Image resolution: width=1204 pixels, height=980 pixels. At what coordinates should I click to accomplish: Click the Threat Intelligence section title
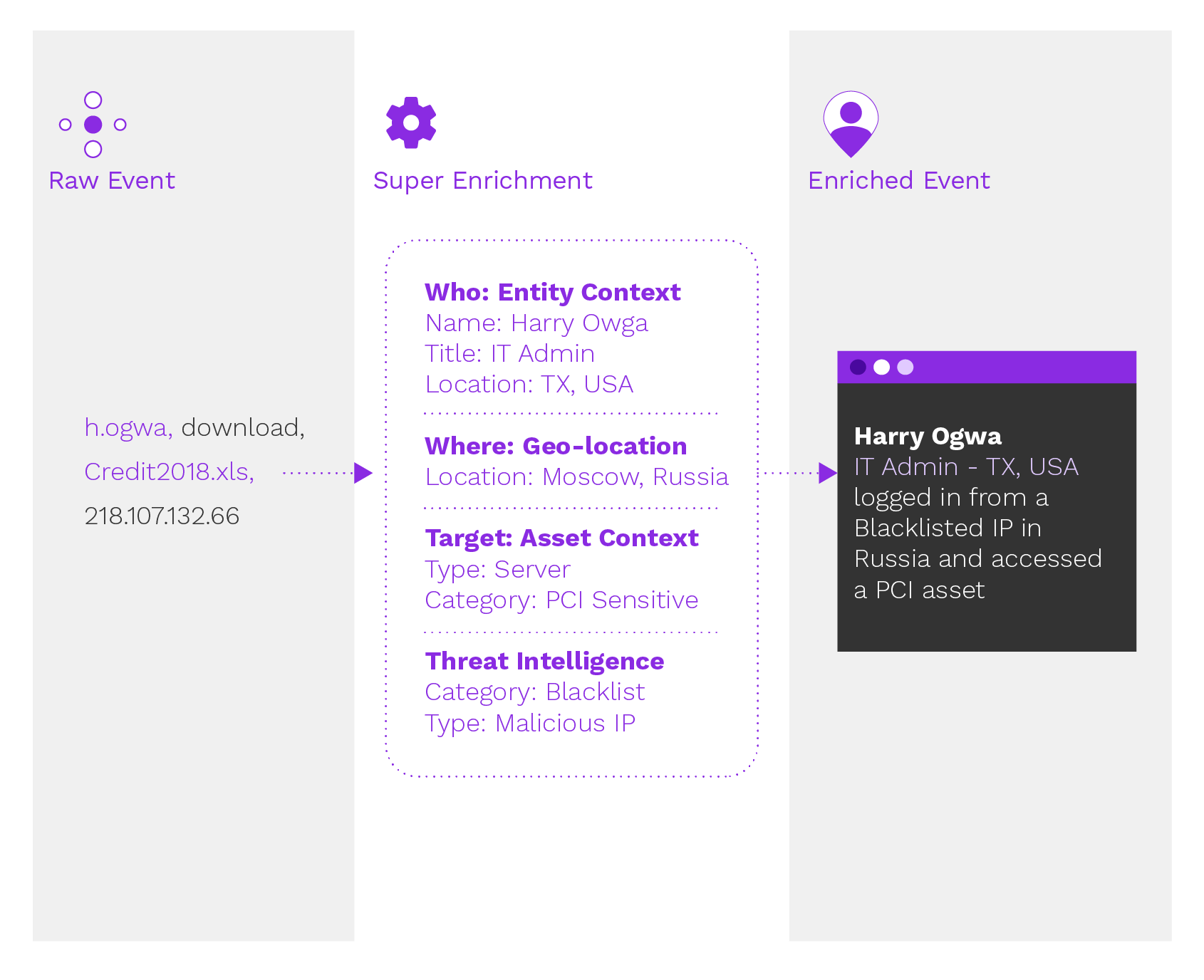(544, 662)
